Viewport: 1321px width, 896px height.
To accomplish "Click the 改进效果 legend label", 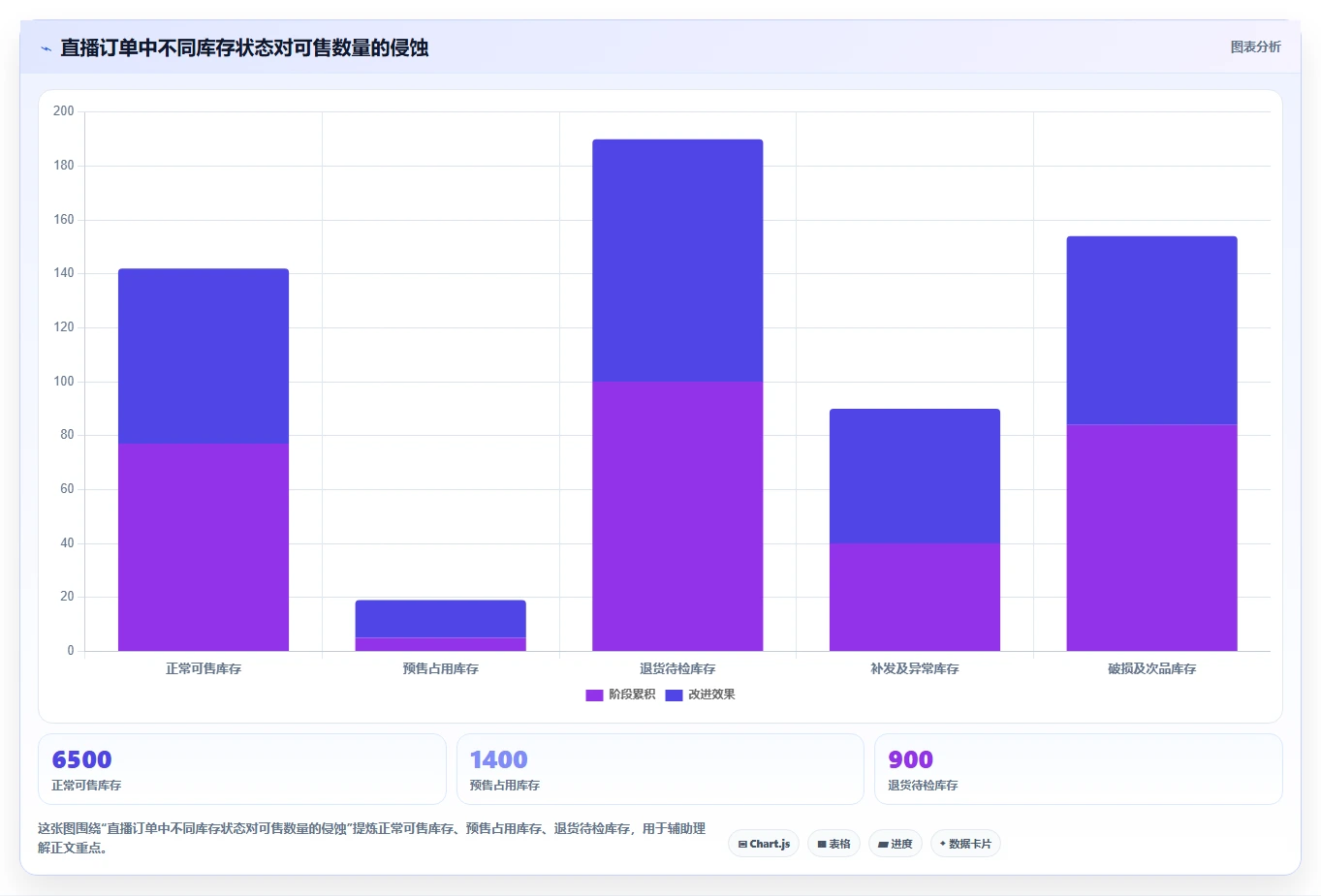I will pyautogui.click(x=711, y=695).
